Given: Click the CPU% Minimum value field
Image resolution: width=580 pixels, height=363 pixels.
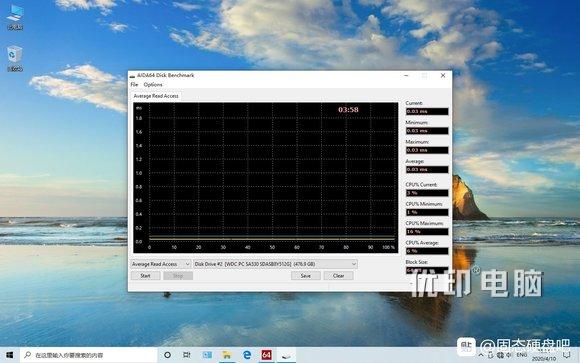Looking at the screenshot, I should [x=427, y=212].
